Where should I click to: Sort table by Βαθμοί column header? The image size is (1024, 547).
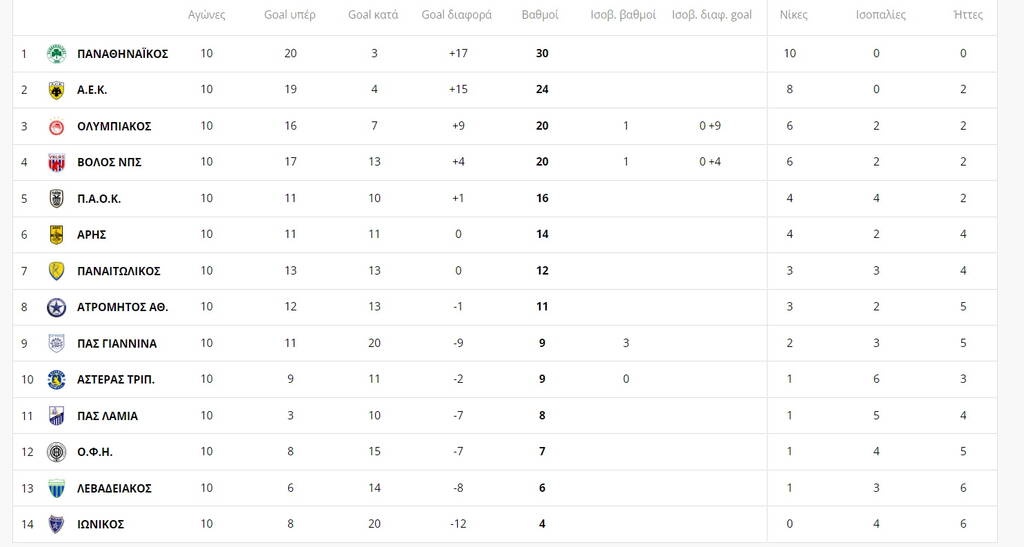[540, 16]
